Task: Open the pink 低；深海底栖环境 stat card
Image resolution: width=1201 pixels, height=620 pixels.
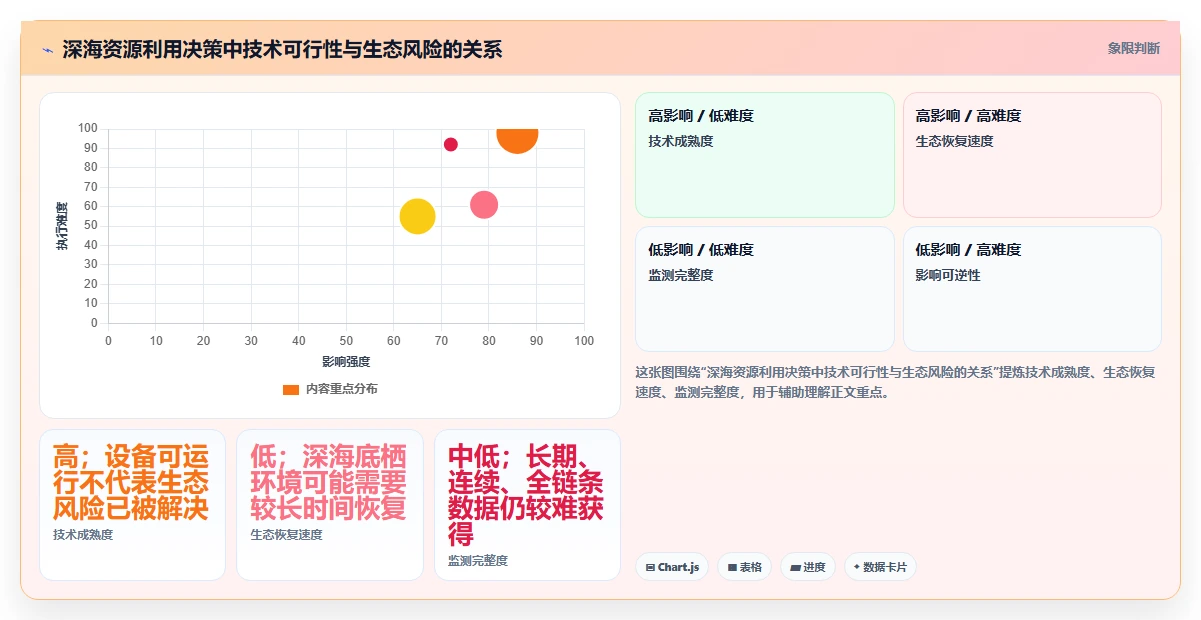Action: [330, 505]
